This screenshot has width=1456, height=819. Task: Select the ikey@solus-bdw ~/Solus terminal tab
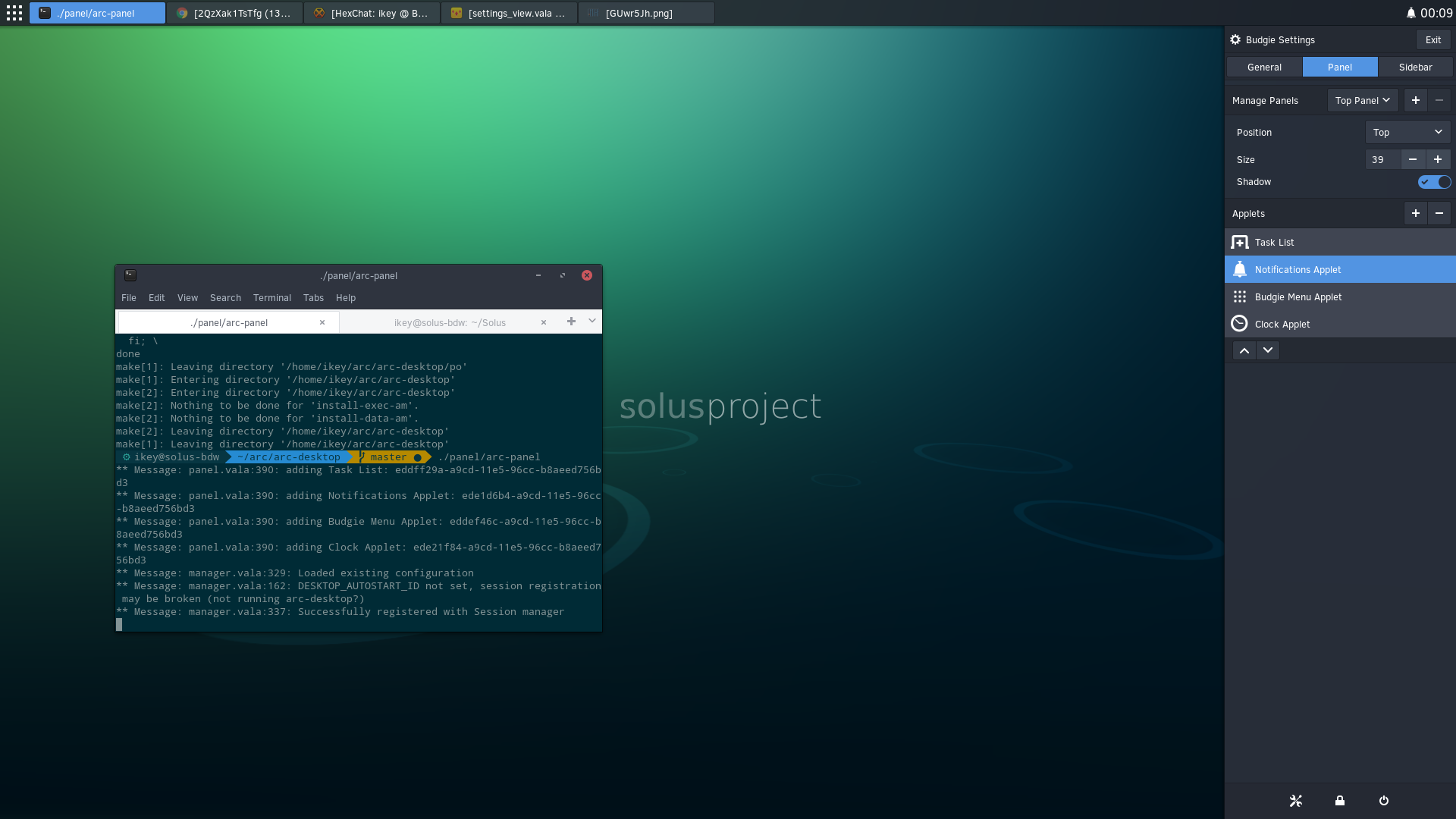pyautogui.click(x=449, y=322)
